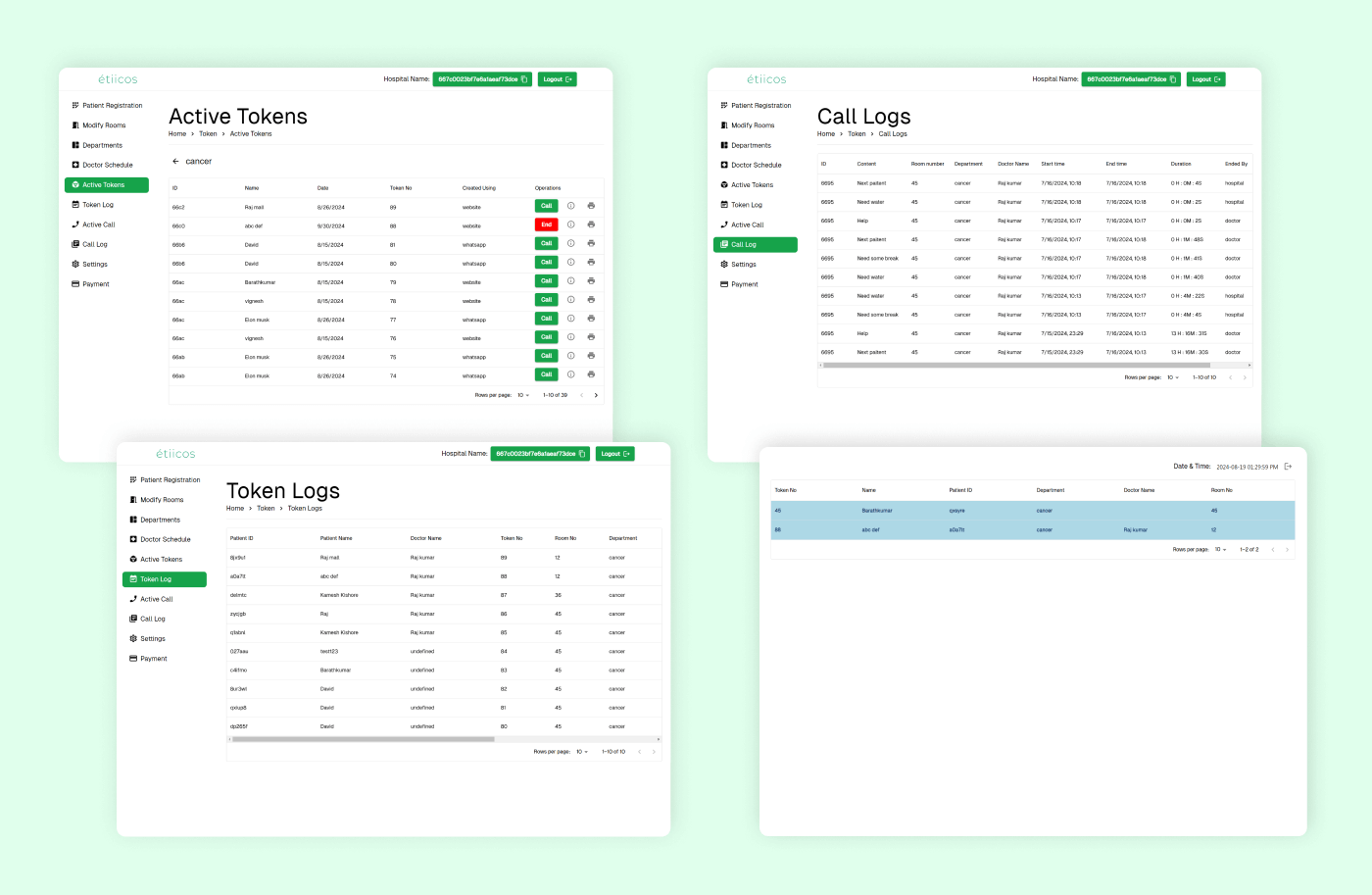Screen dimensions: 1372x895
Task: Open the Active Tokens rows per page dropdown
Action: tap(523, 395)
